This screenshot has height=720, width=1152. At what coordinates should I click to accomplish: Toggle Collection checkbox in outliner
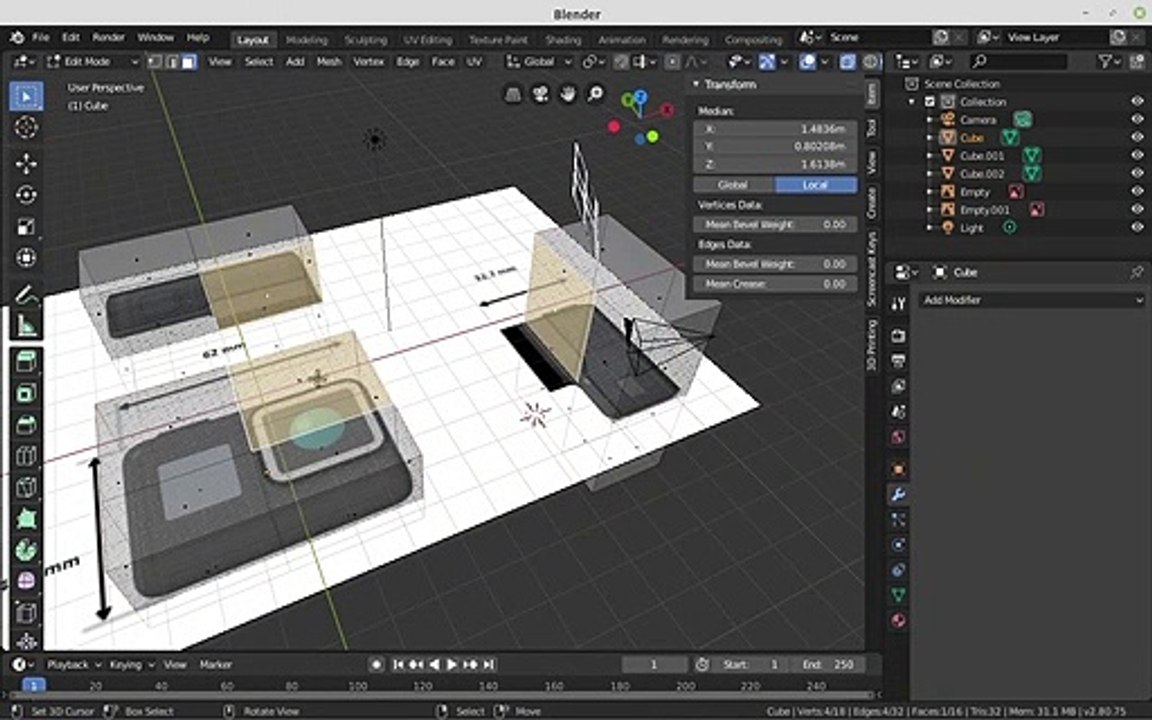tap(929, 101)
